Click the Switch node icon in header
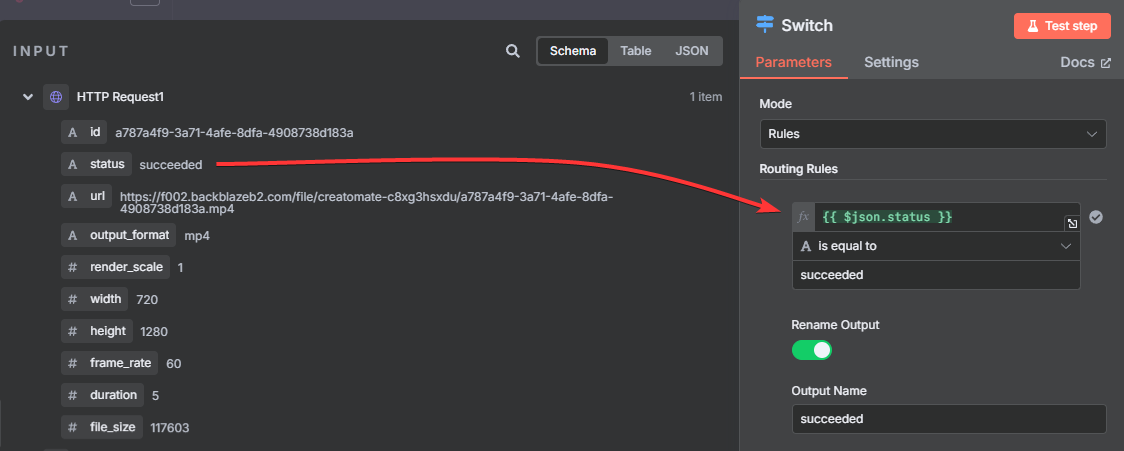1124x451 pixels. (765, 25)
